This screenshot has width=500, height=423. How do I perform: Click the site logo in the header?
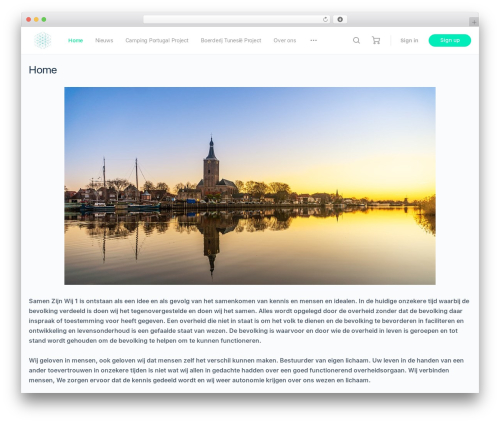43,40
